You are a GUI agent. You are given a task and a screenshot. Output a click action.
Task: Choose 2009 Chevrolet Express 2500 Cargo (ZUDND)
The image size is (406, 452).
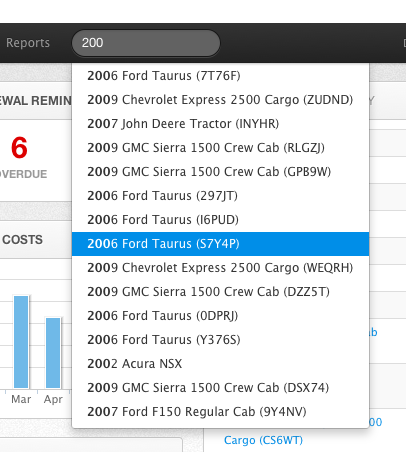(220, 100)
